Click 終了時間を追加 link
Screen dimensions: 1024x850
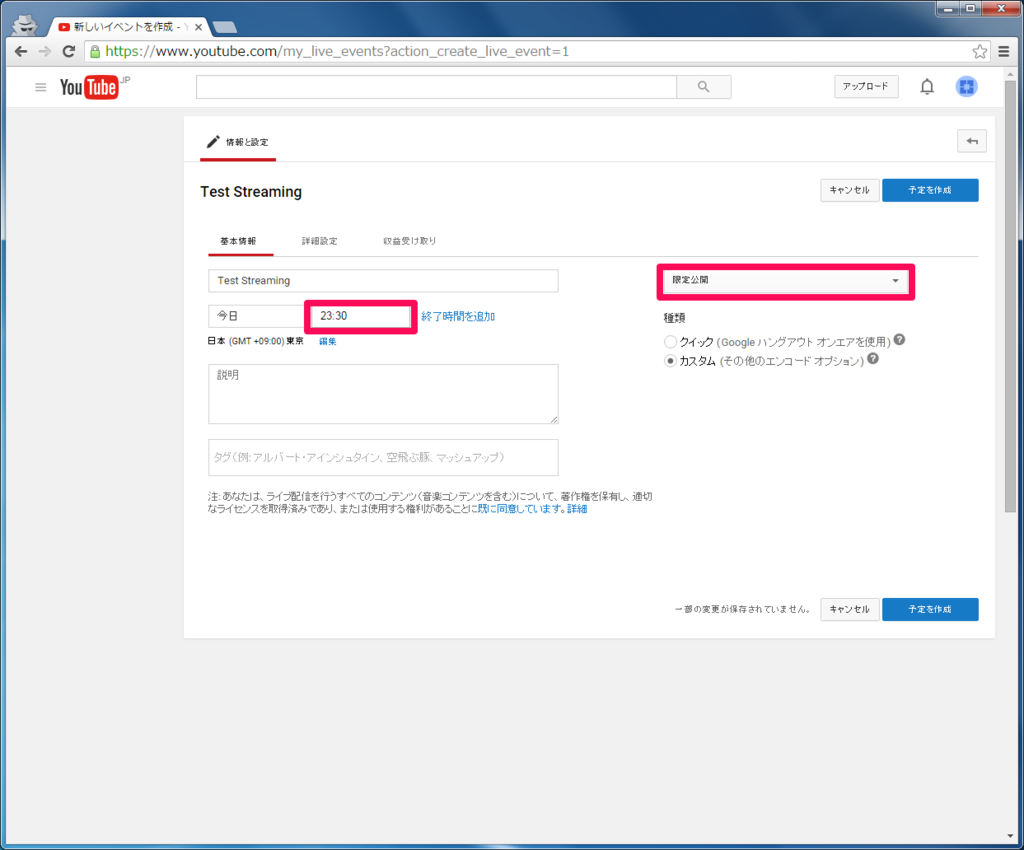458,317
